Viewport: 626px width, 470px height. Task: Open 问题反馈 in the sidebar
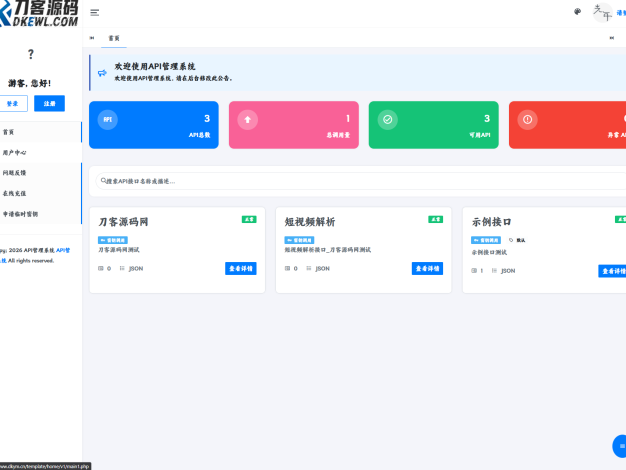click(x=41, y=173)
